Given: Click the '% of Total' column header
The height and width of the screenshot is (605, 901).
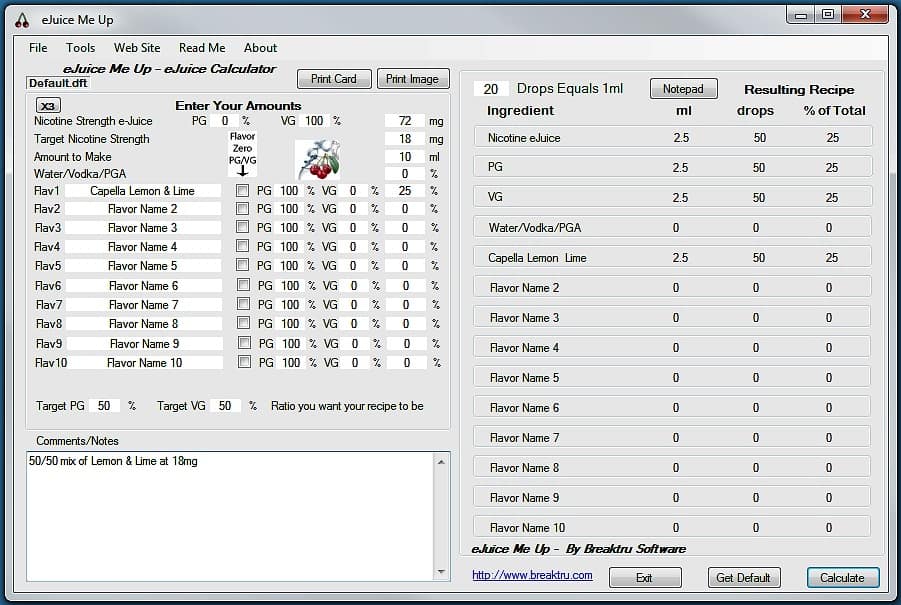Looking at the screenshot, I should tap(834, 110).
